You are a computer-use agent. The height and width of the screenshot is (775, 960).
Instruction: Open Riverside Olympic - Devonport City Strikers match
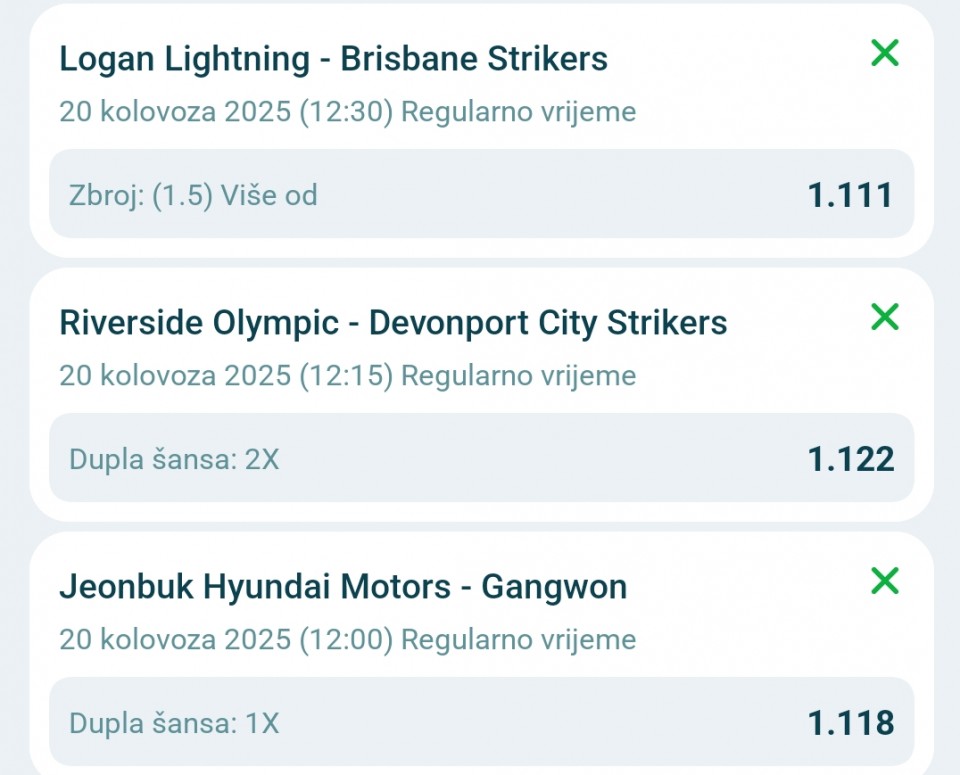click(393, 323)
